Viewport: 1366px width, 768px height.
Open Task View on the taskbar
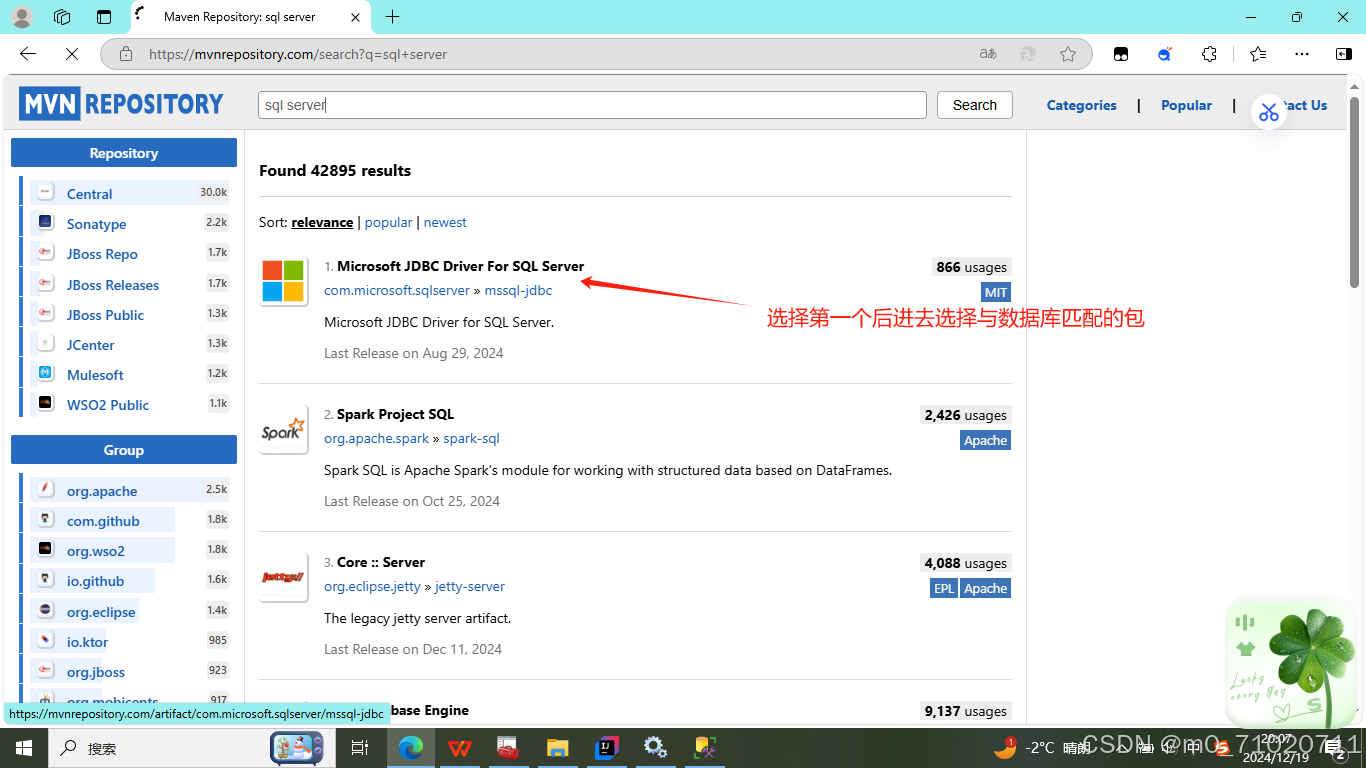pyautogui.click(x=360, y=747)
